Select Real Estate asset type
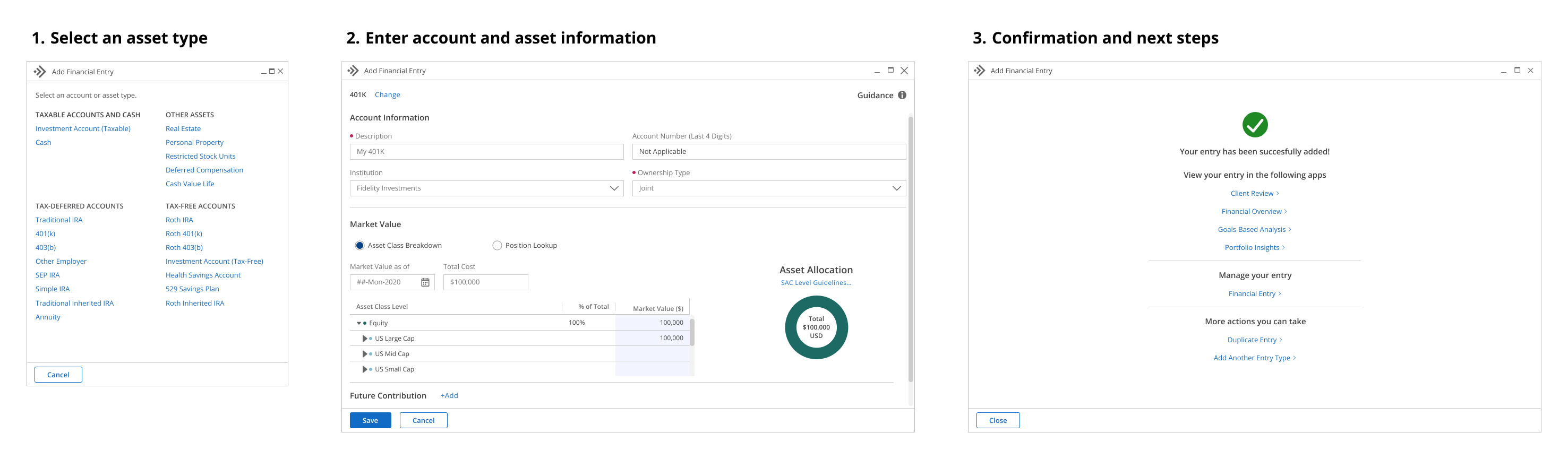The height and width of the screenshot is (459, 1568). tap(183, 129)
